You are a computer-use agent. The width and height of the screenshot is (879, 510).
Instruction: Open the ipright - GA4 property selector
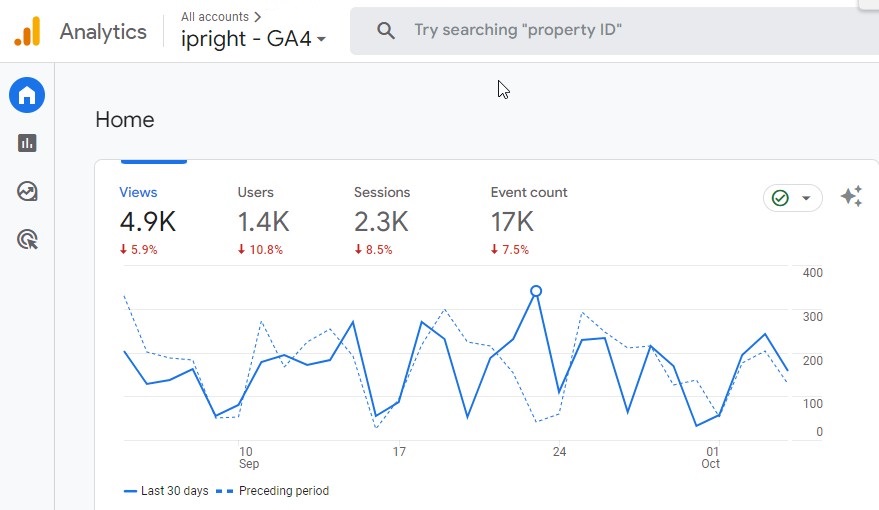[253, 40]
